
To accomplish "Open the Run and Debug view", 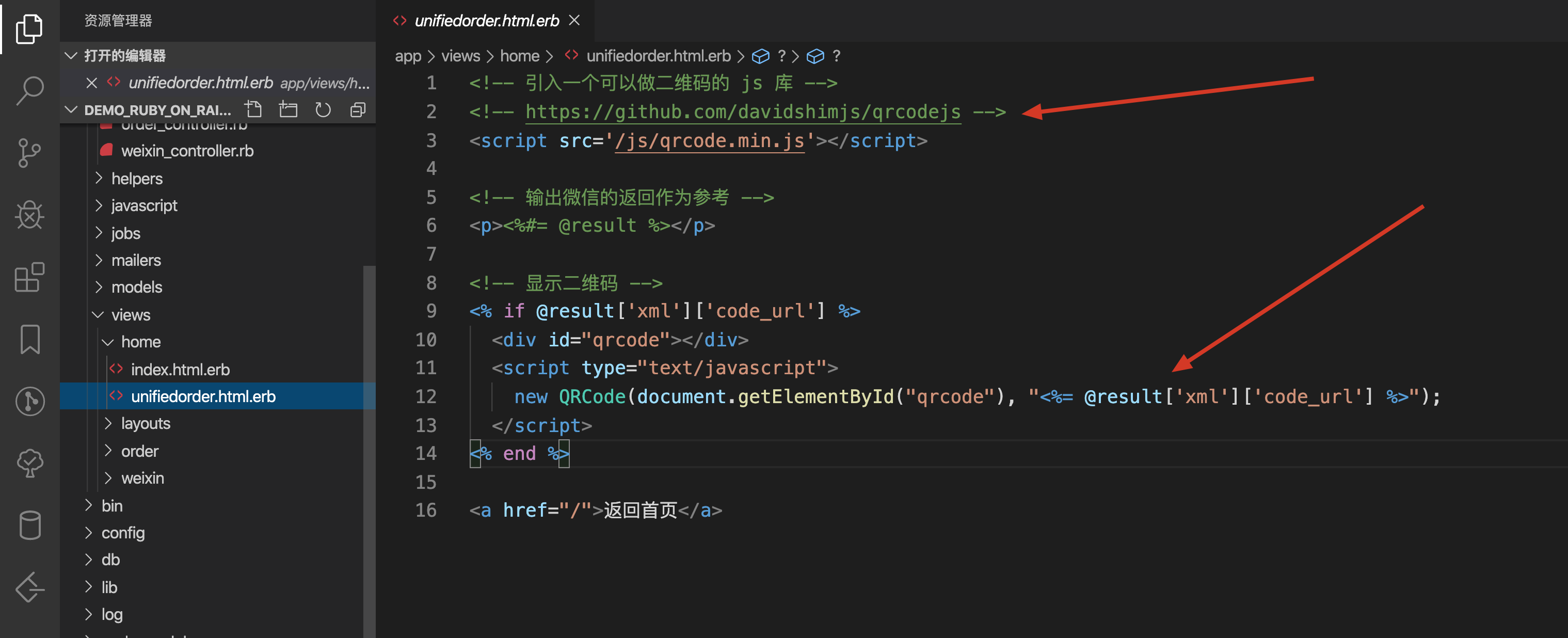I will [29, 214].
